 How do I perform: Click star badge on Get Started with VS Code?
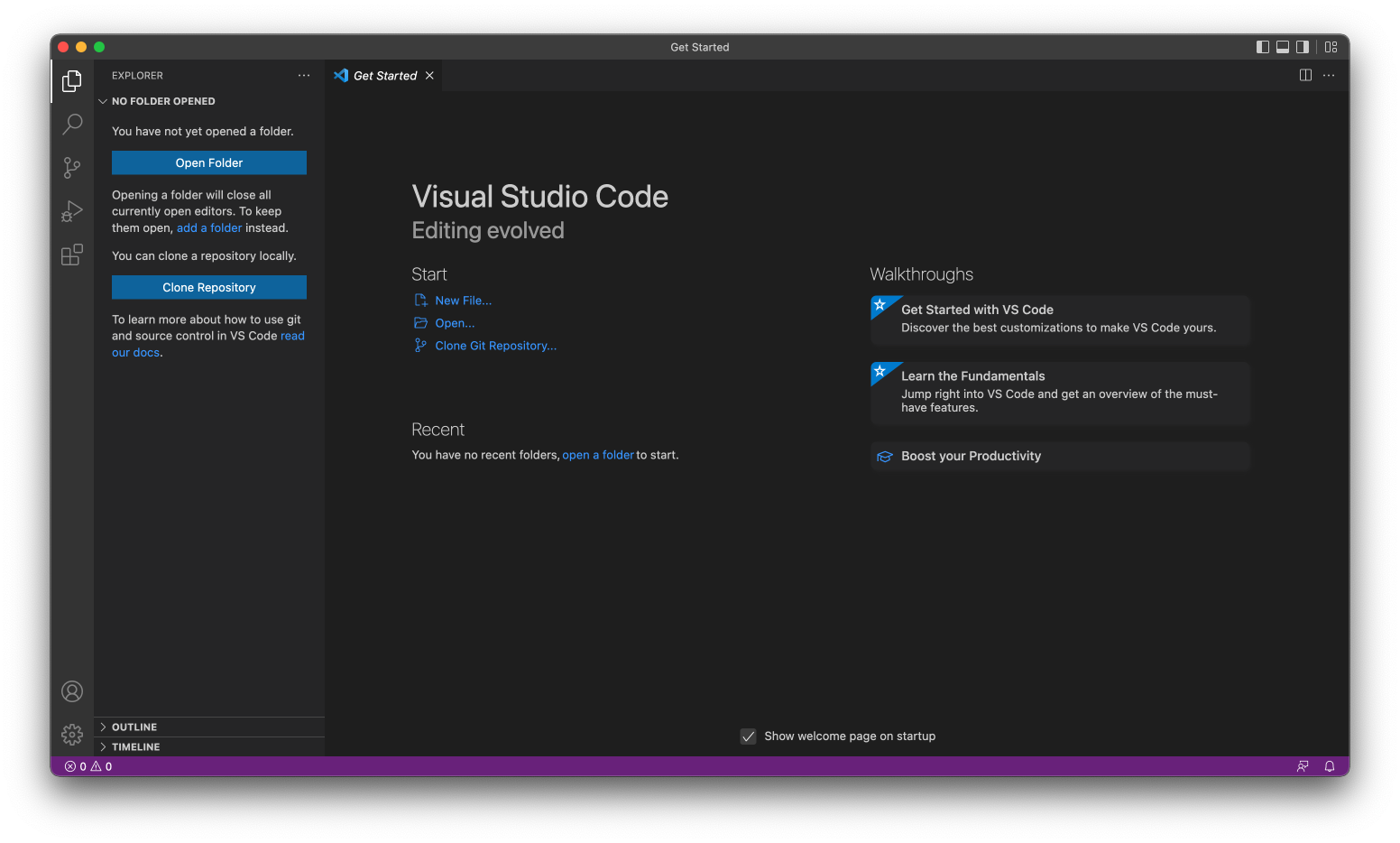[880, 305]
